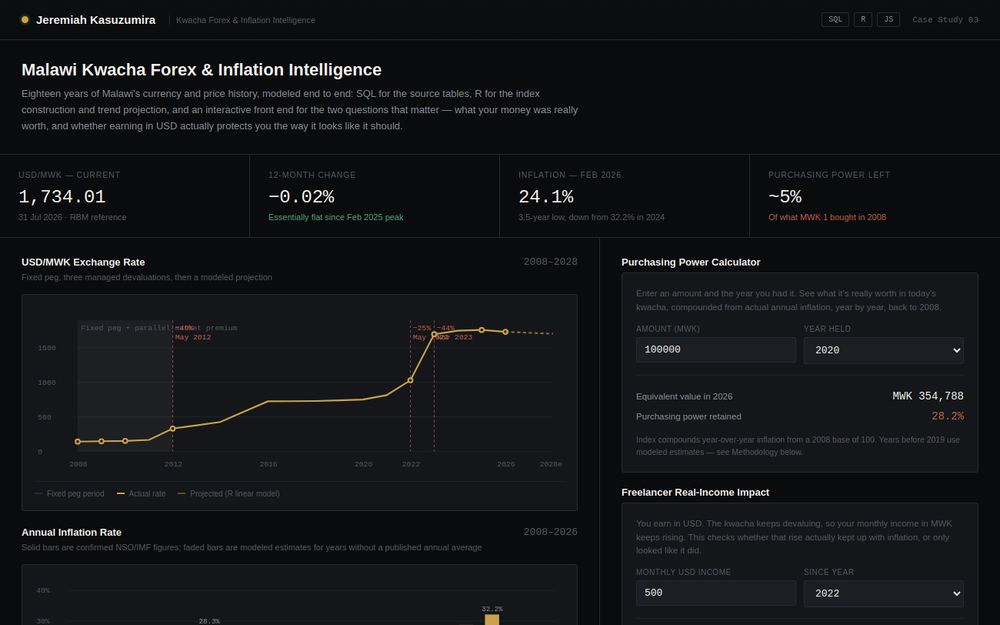Click the 28.3% bar label in inflation chart
1000x625 pixels.
[x=209, y=621]
